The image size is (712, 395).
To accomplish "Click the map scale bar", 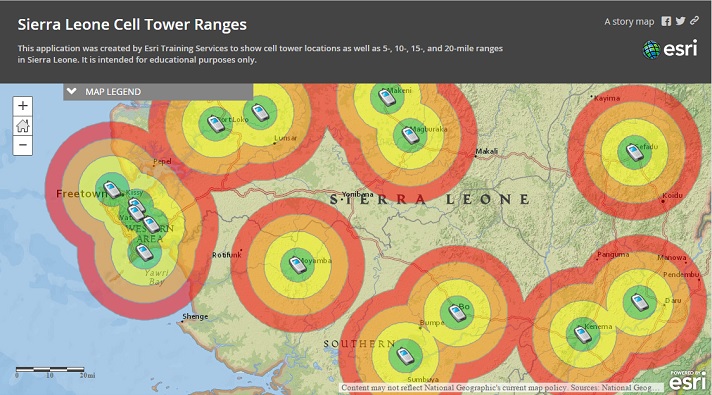I will point(55,372).
